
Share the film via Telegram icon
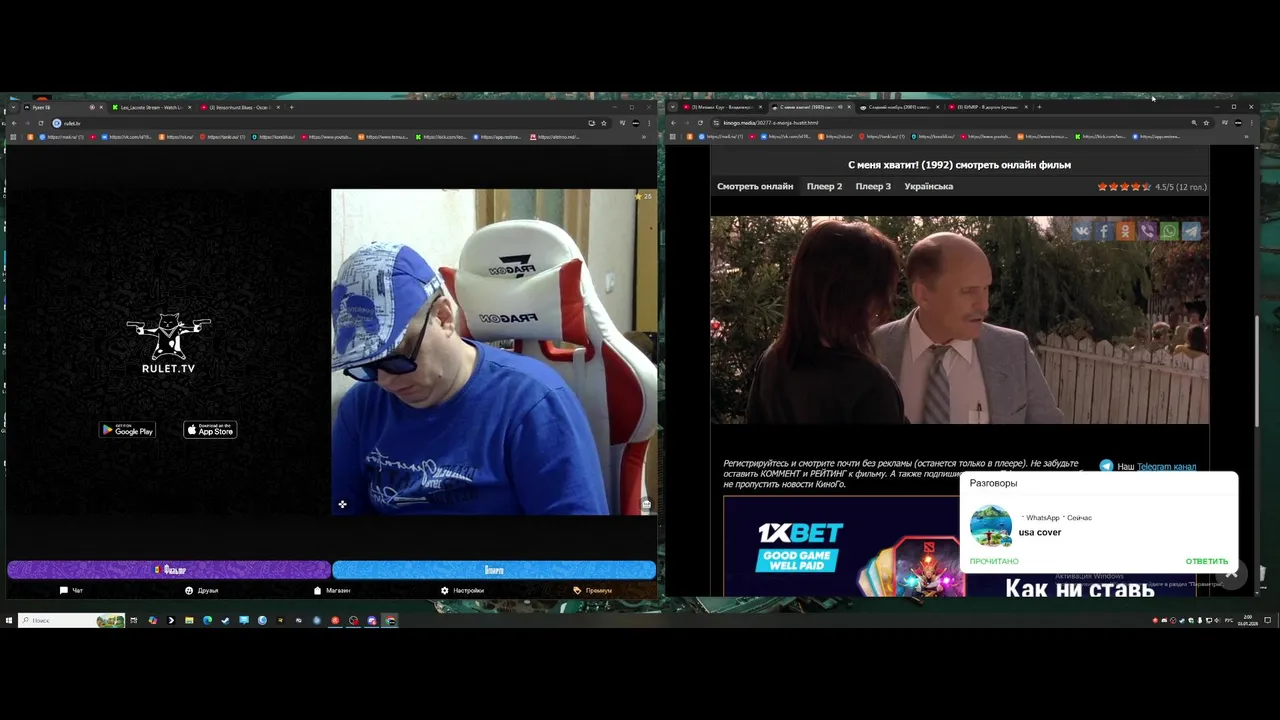(x=1192, y=231)
